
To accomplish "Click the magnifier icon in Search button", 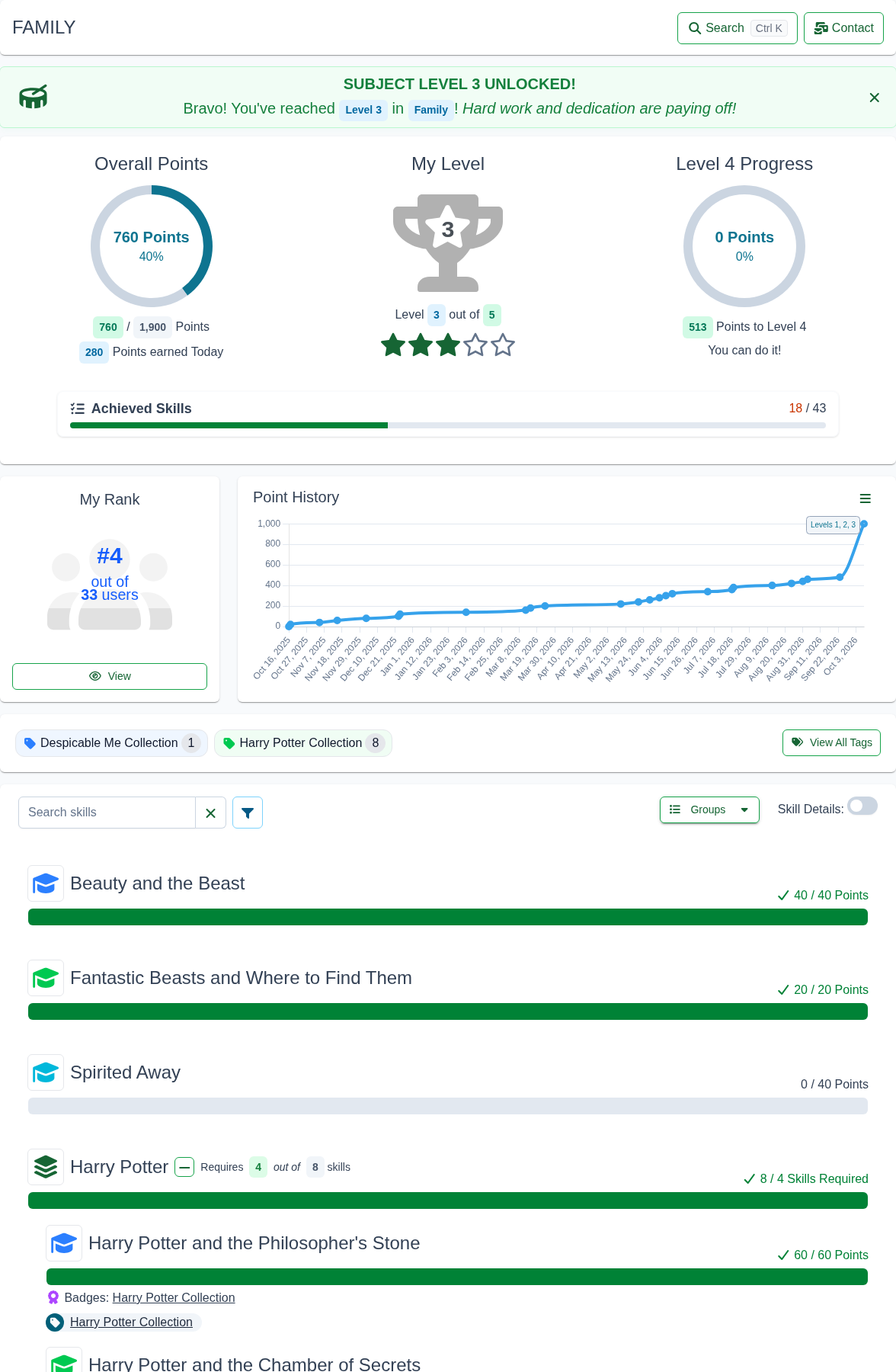I will click(695, 28).
